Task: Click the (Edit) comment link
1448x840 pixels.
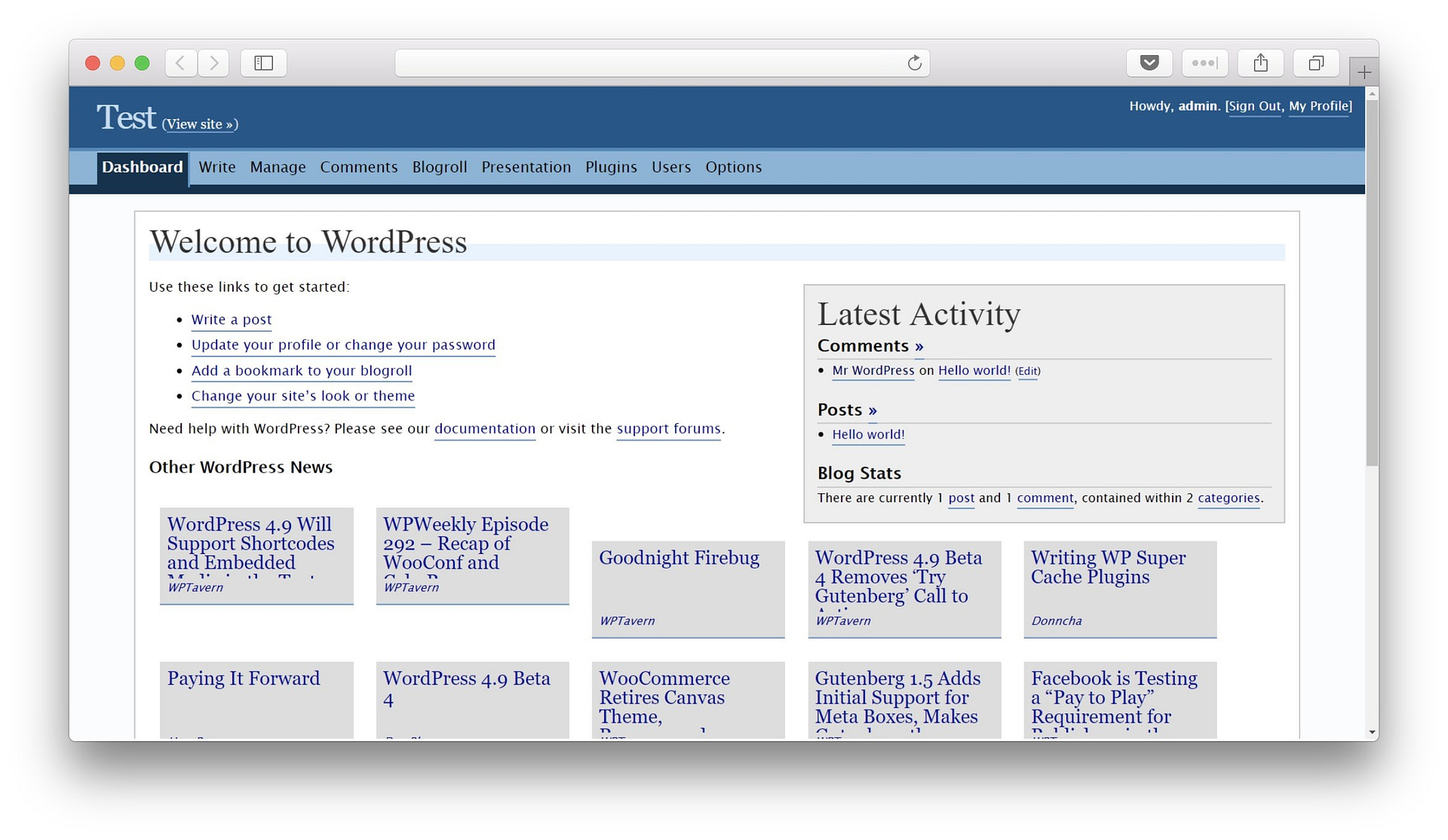Action: coord(1027,372)
